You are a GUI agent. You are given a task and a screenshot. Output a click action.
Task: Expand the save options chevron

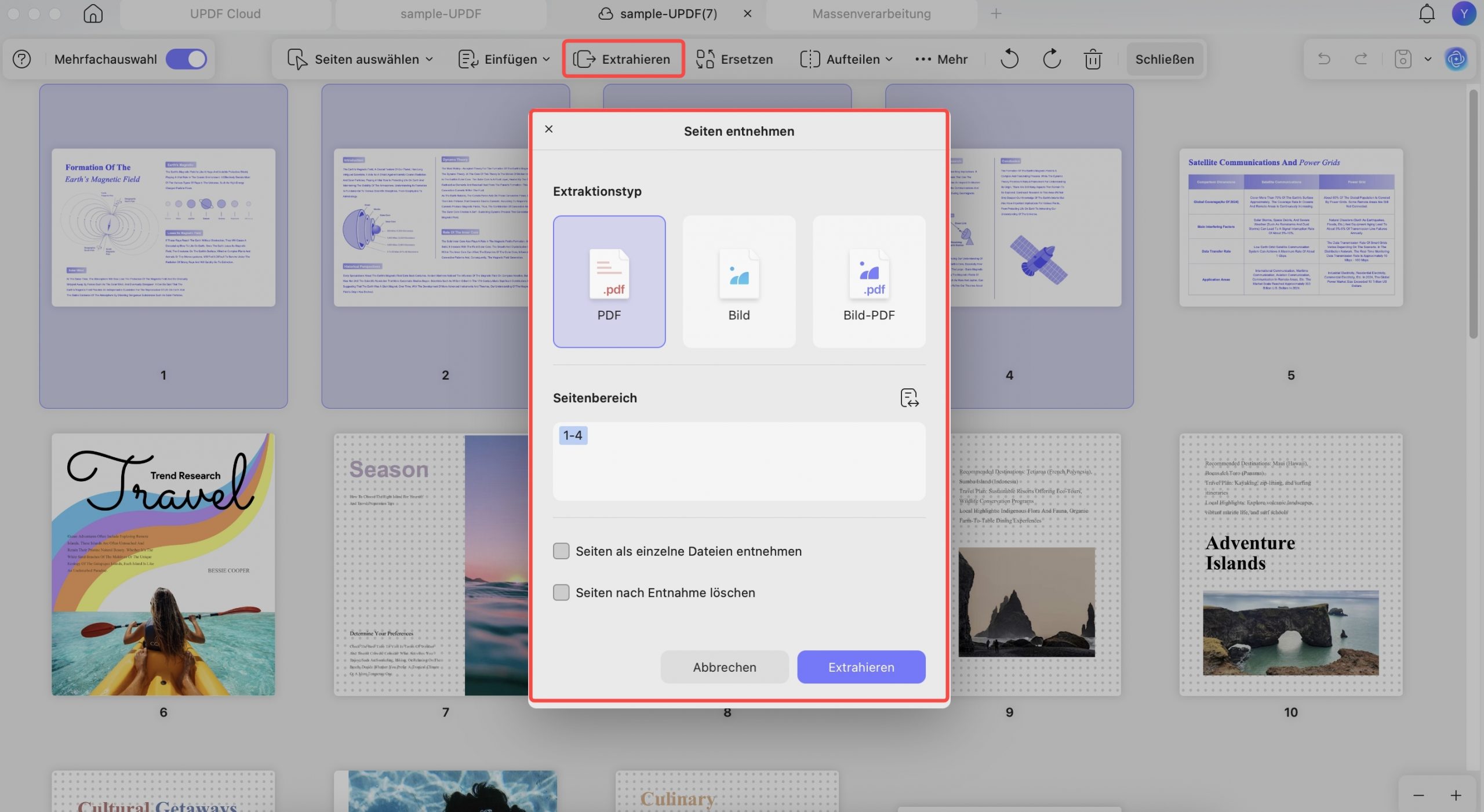click(x=1428, y=59)
